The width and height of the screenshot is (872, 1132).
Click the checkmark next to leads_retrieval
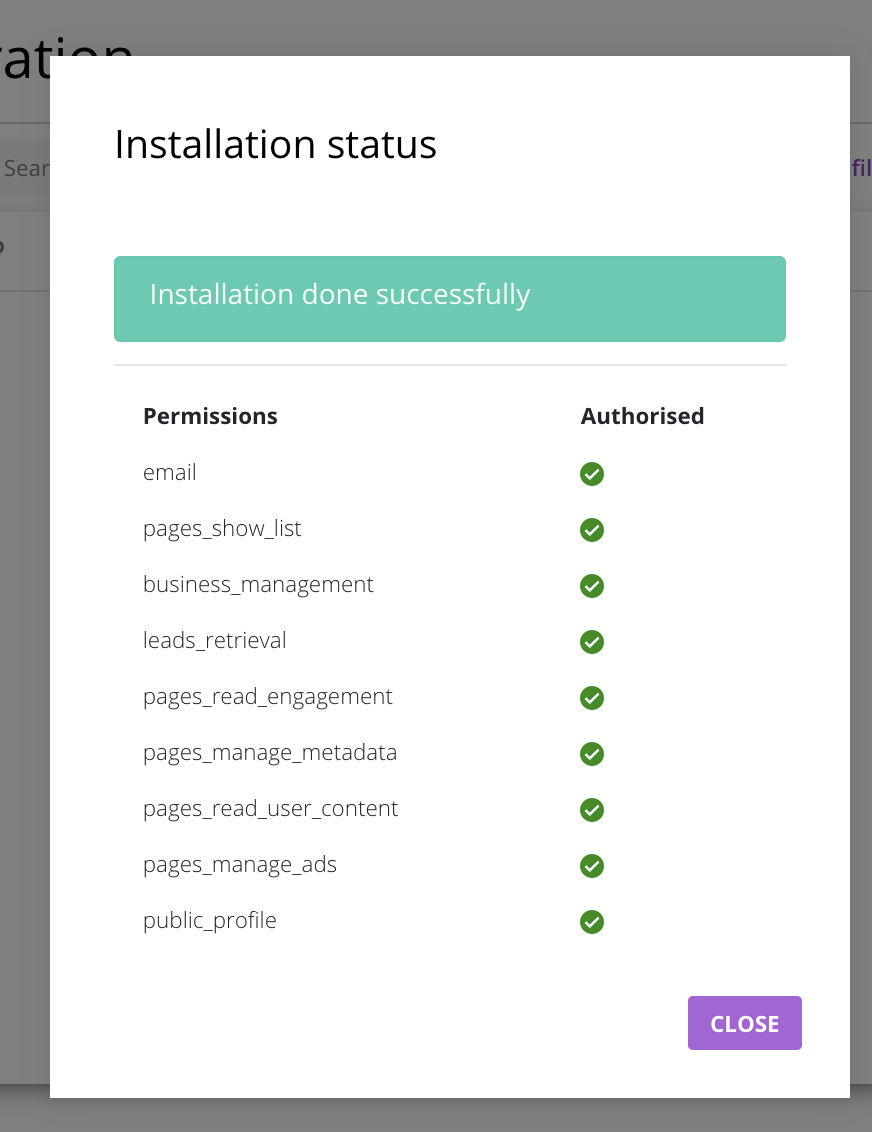point(591,642)
